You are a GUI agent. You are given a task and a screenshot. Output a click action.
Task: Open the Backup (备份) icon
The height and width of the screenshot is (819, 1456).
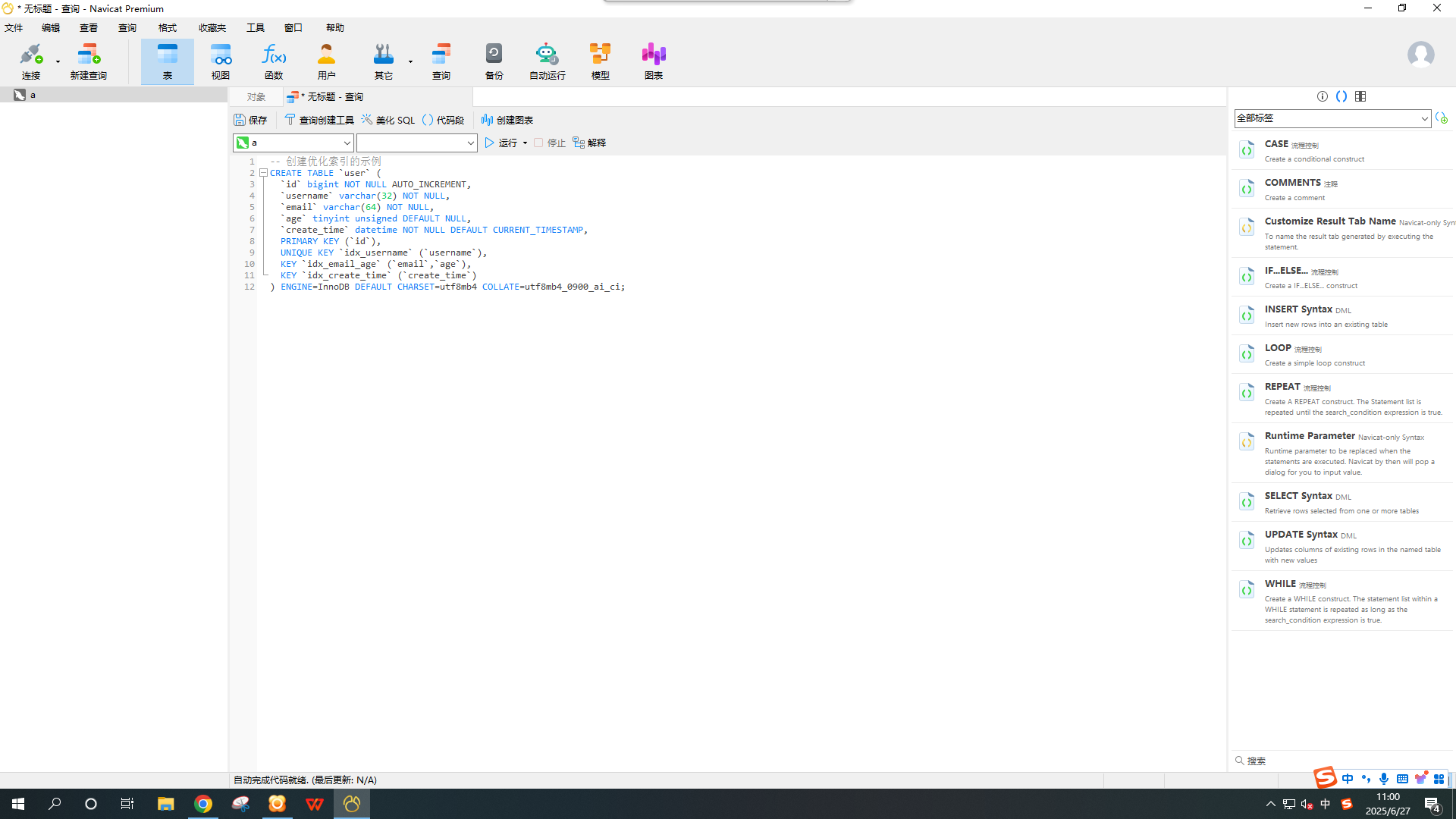pyautogui.click(x=494, y=61)
